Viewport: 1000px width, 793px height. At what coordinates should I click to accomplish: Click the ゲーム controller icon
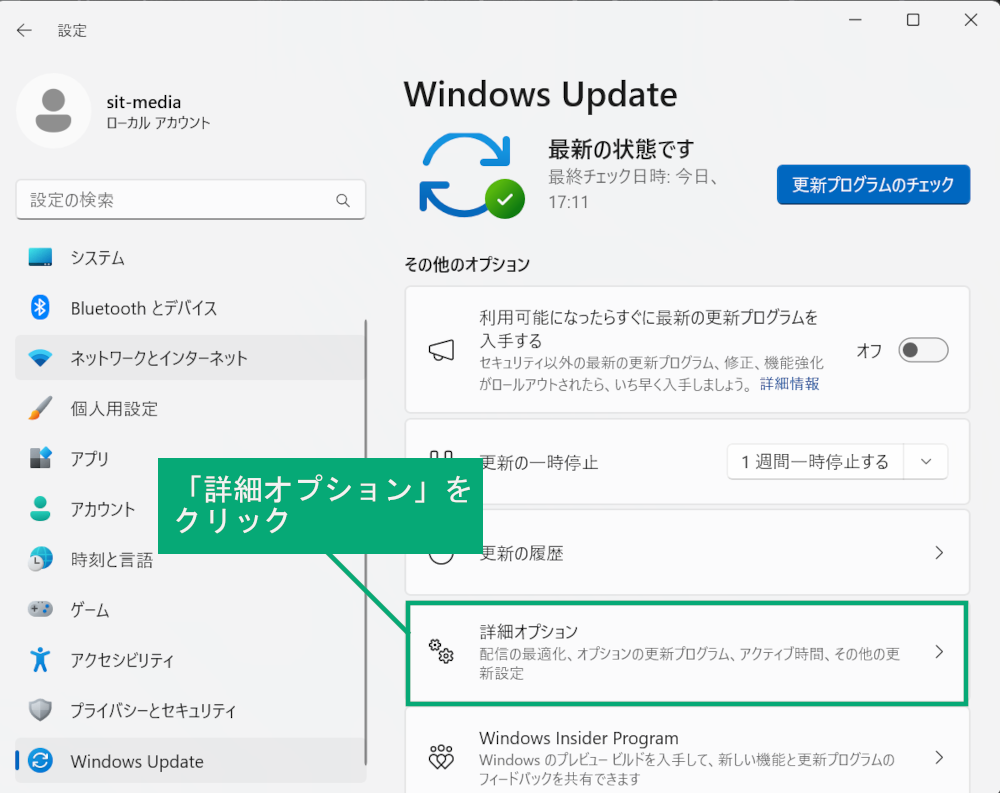tap(40, 609)
